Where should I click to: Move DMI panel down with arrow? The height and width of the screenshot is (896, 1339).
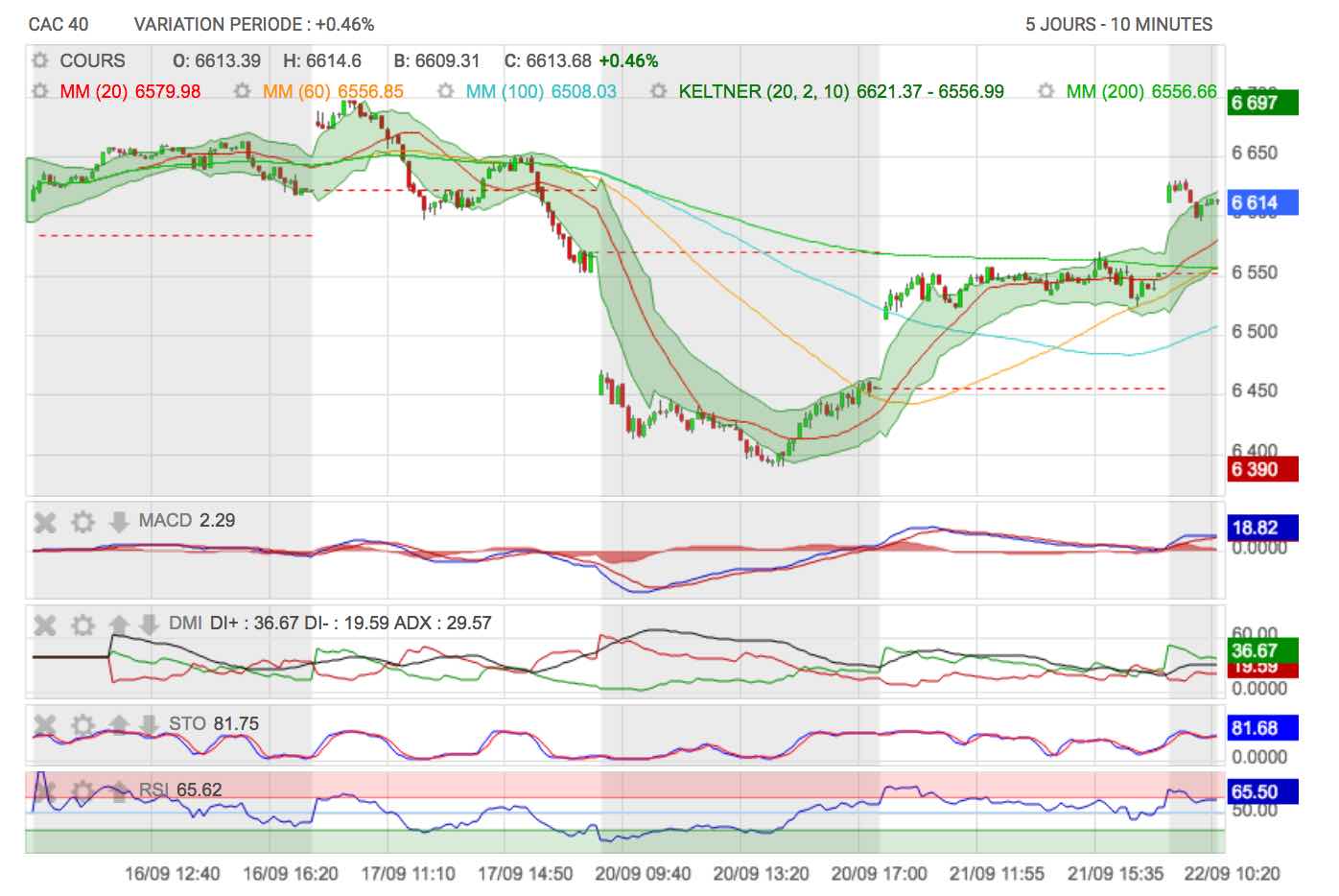(149, 625)
